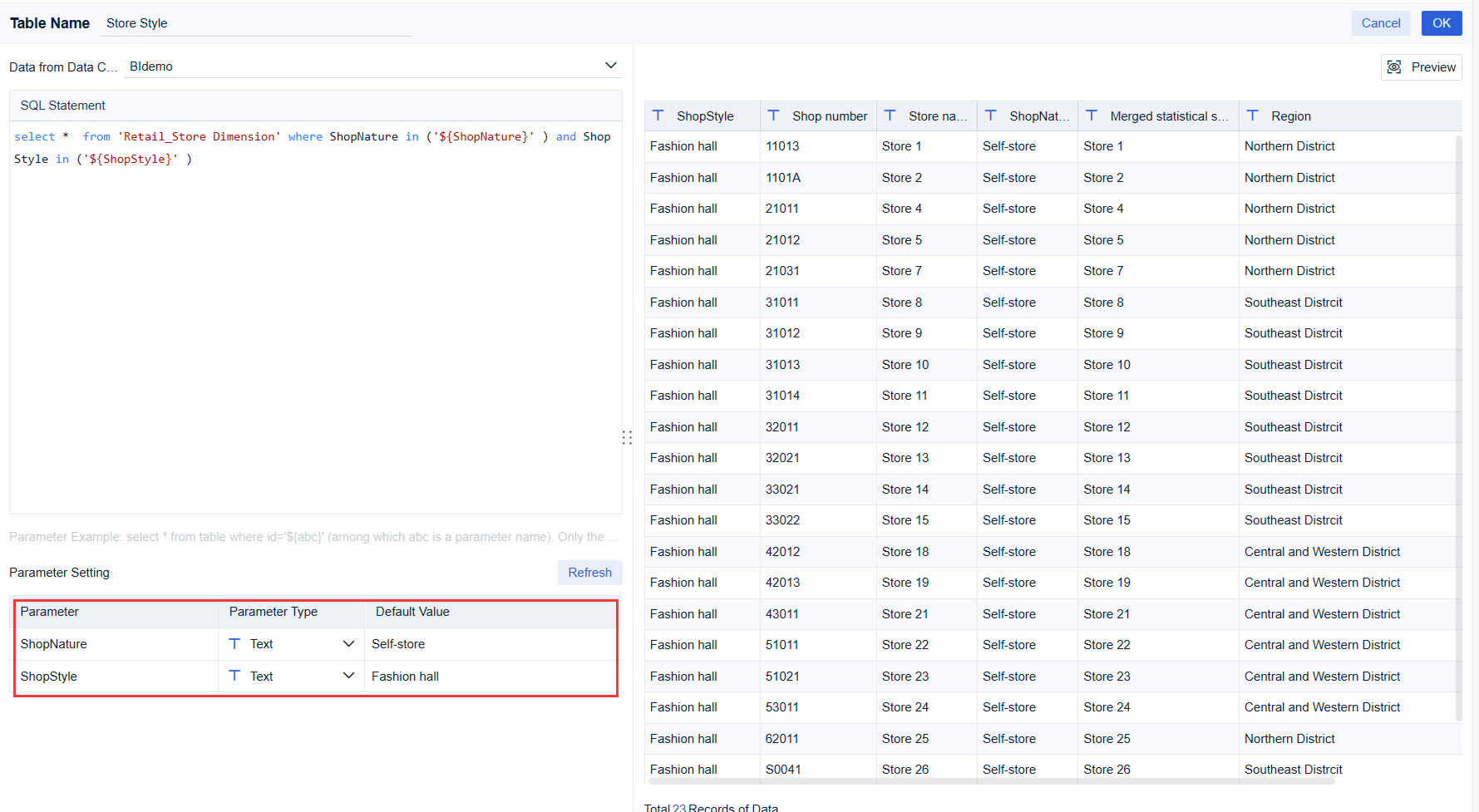Click the preview table's vertical scrollbar

click(1460, 416)
